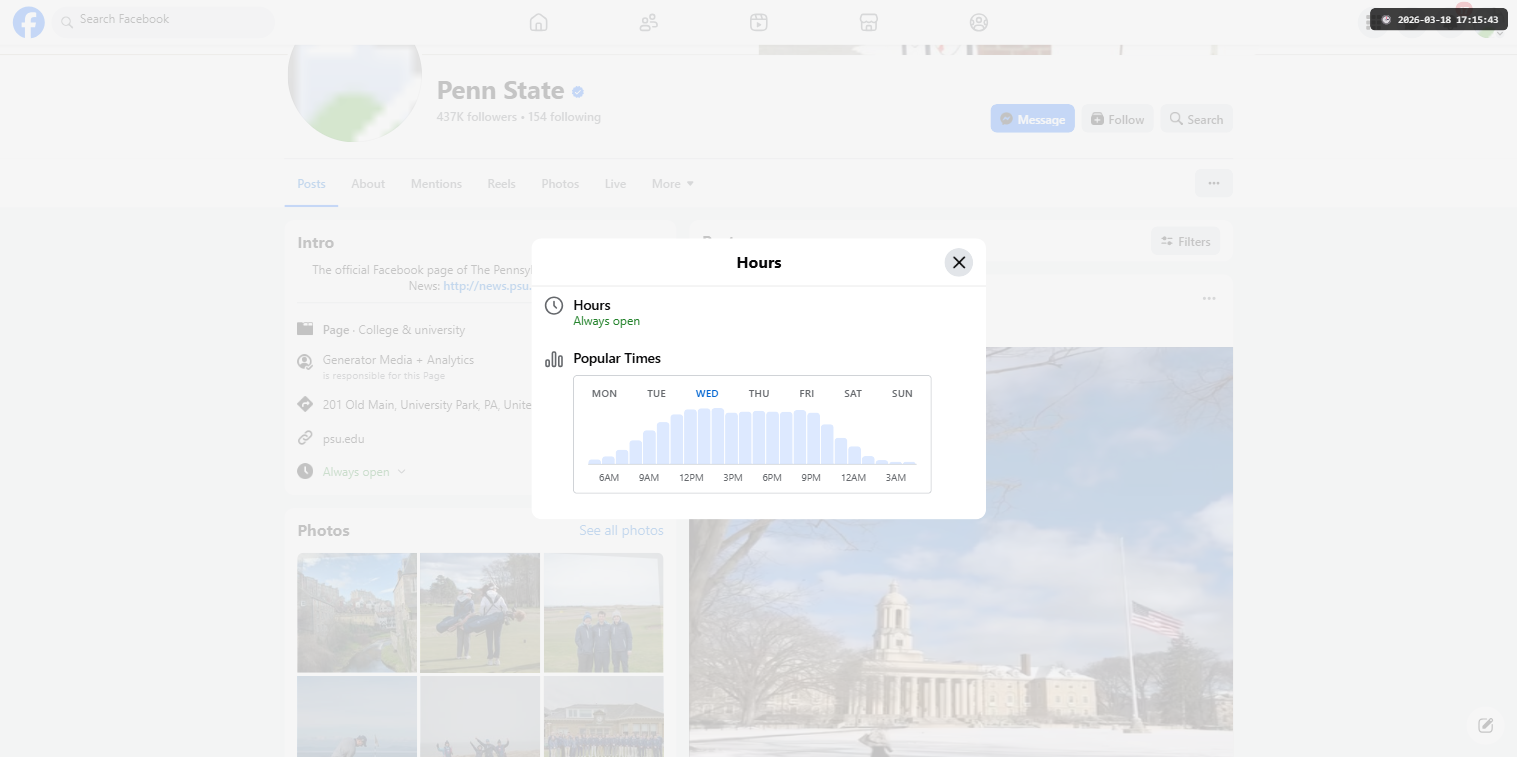This screenshot has height=757, width=1517.
Task: Click the 154 following text
Action: coord(564,117)
